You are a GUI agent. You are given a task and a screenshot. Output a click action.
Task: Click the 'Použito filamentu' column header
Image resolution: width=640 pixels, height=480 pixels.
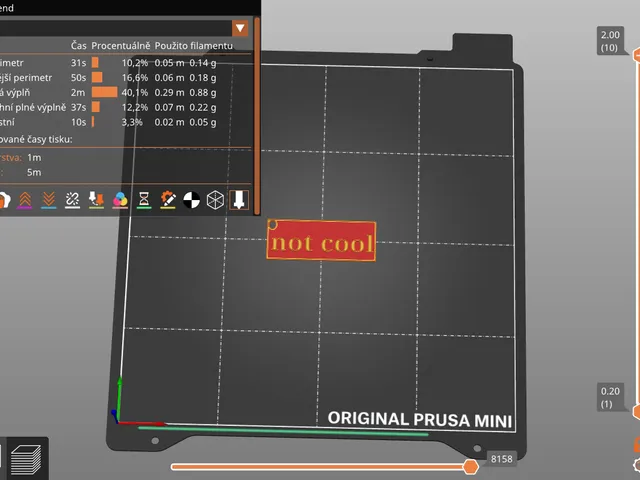pos(193,45)
